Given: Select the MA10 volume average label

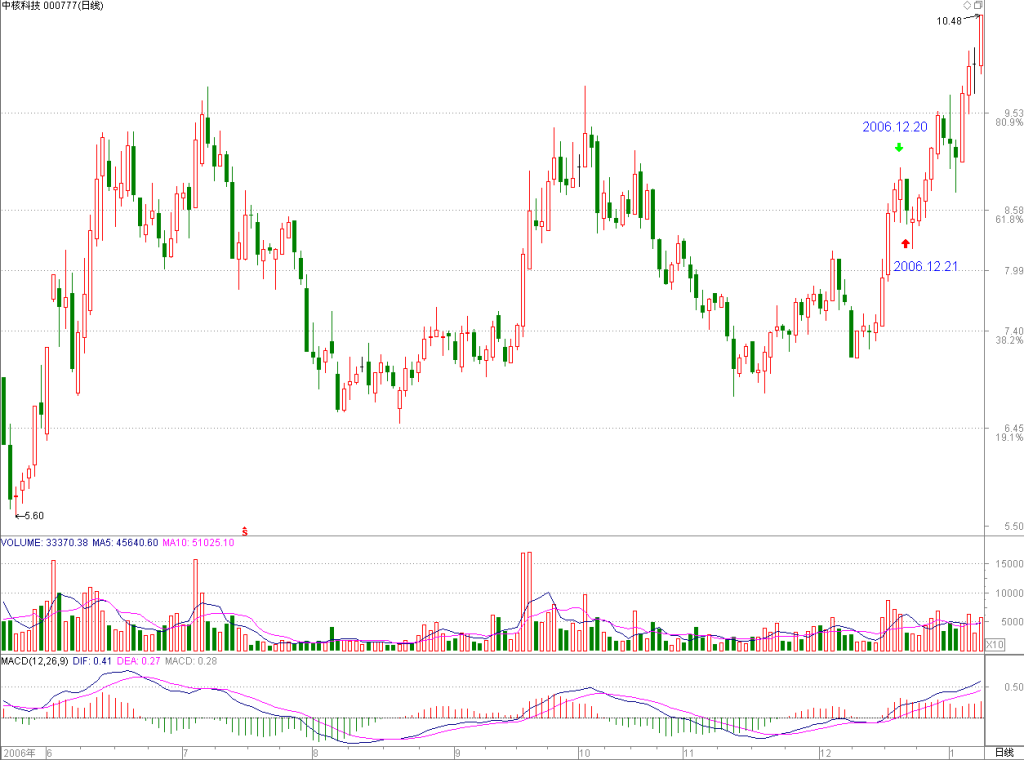Looking at the screenshot, I should pos(198,543).
